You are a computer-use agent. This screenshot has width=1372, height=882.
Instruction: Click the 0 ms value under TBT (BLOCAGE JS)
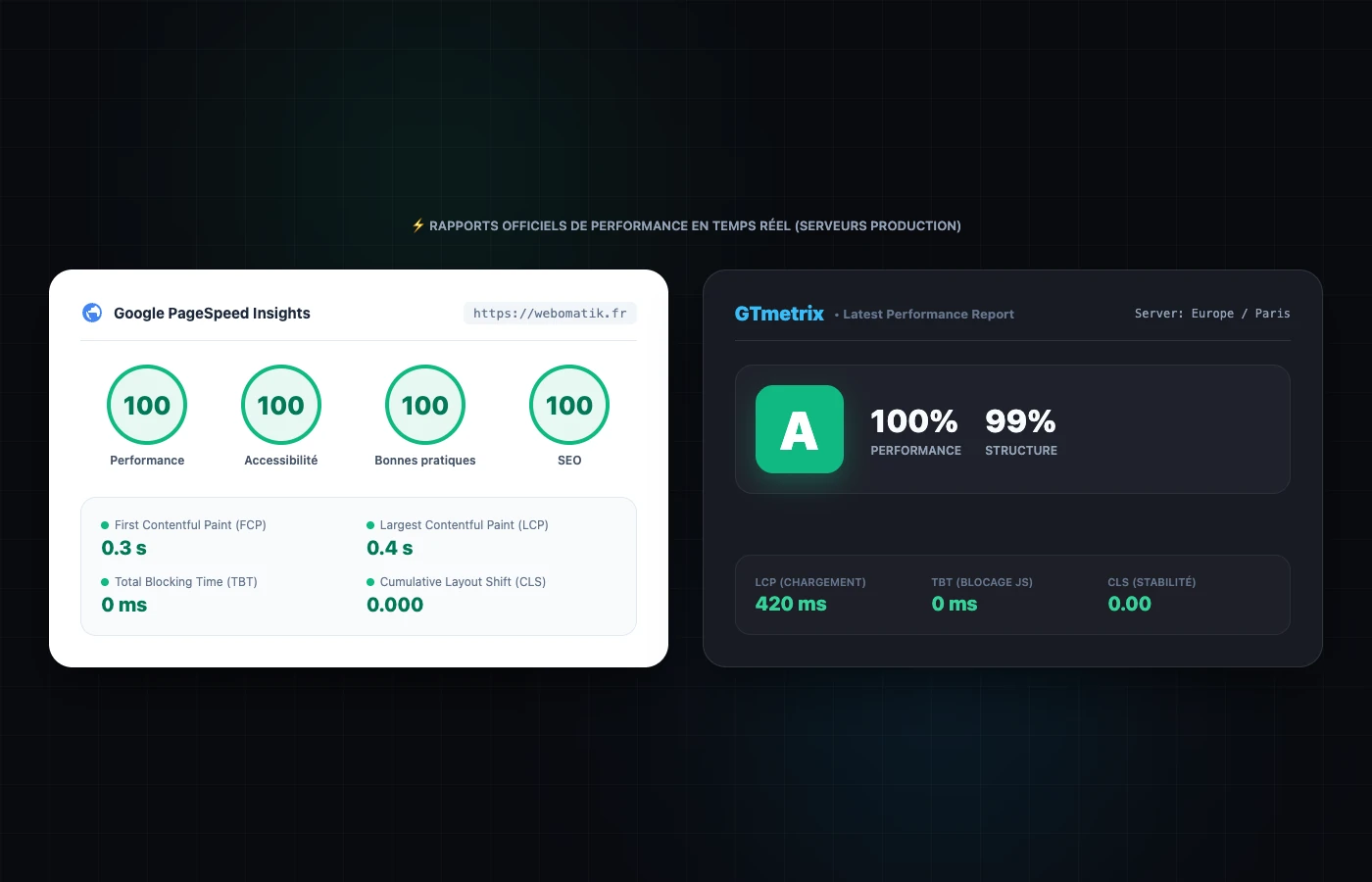tap(955, 604)
